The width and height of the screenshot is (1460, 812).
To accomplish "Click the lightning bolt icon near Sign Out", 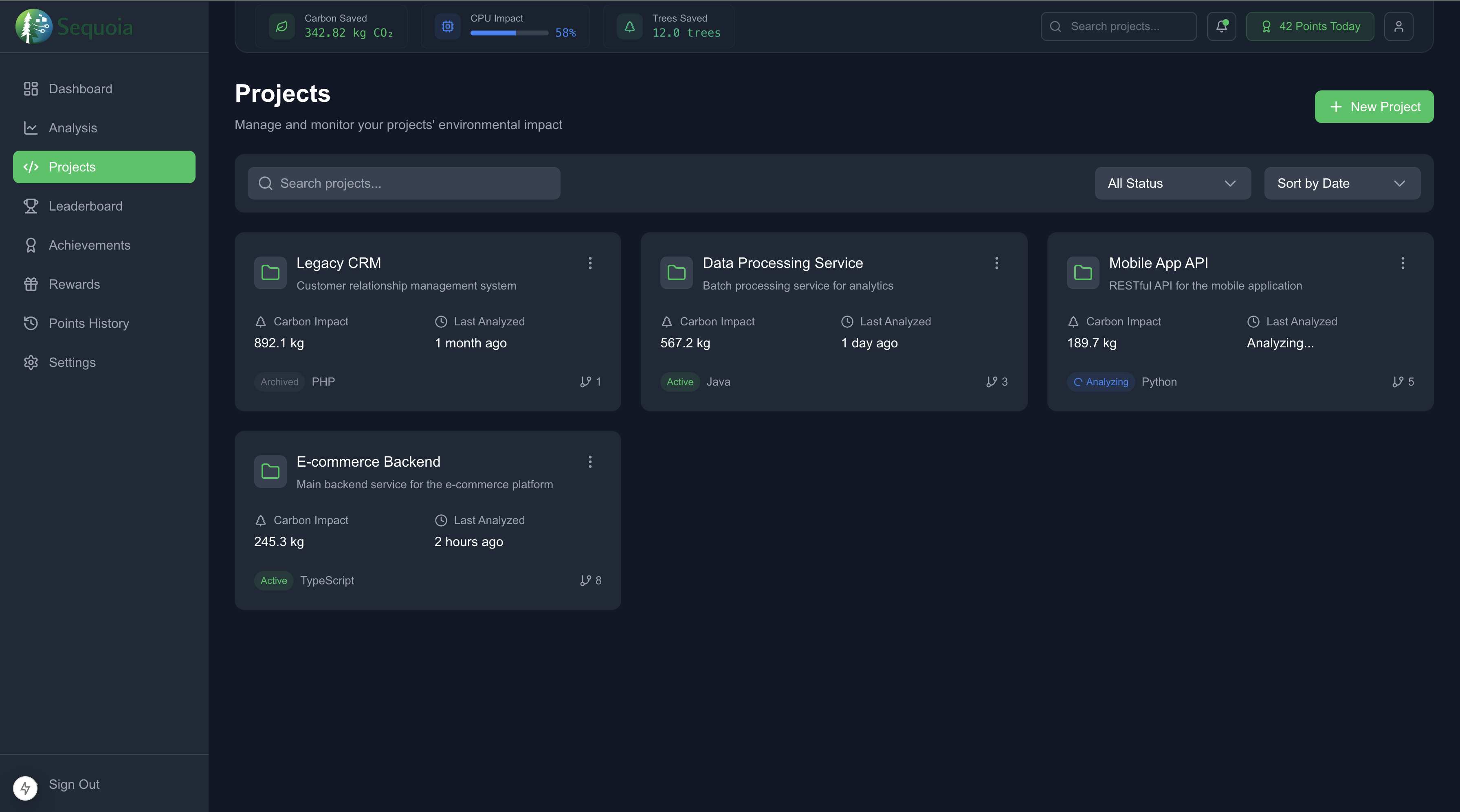I will coord(26,788).
